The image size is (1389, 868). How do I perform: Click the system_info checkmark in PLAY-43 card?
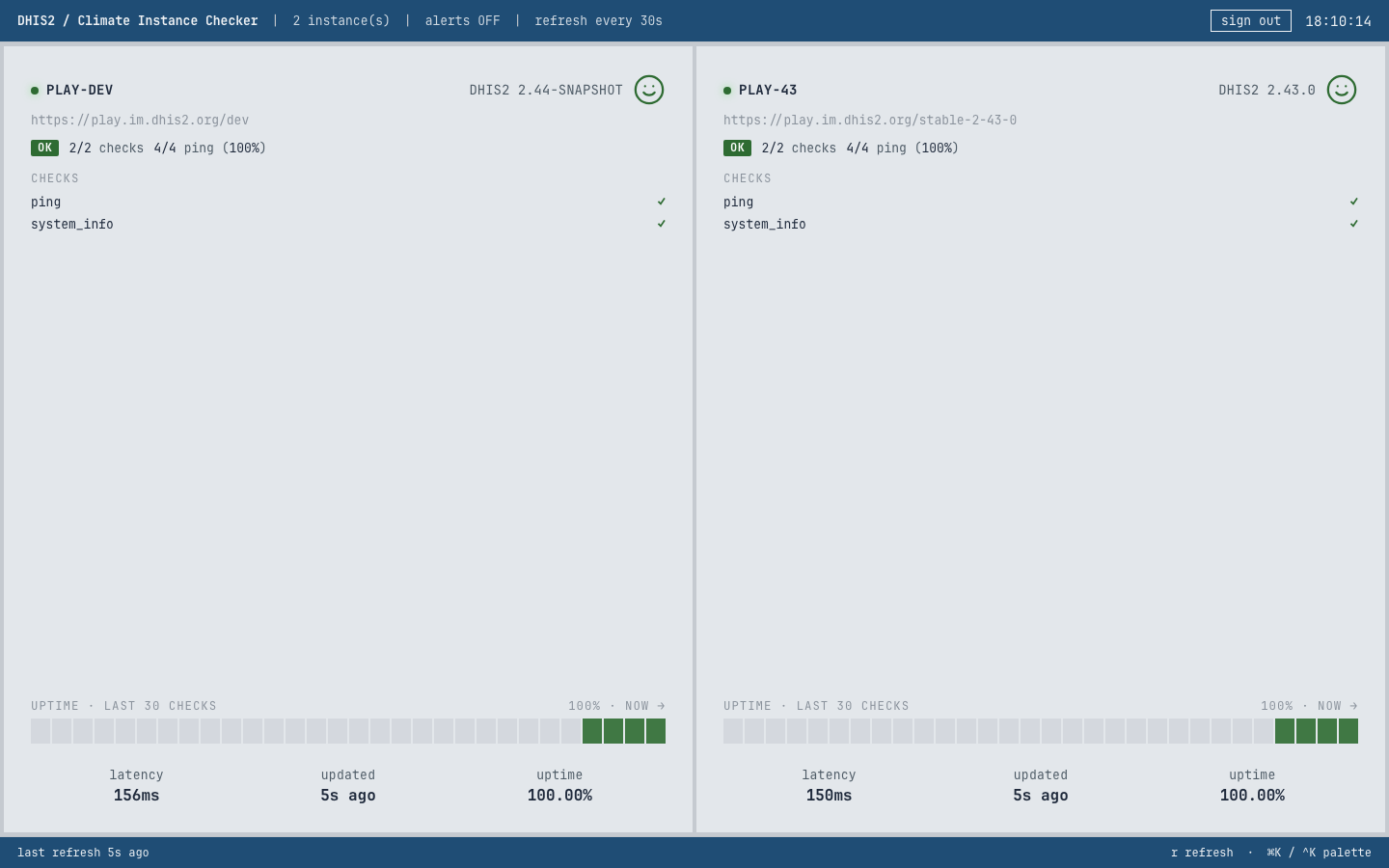tap(1354, 224)
